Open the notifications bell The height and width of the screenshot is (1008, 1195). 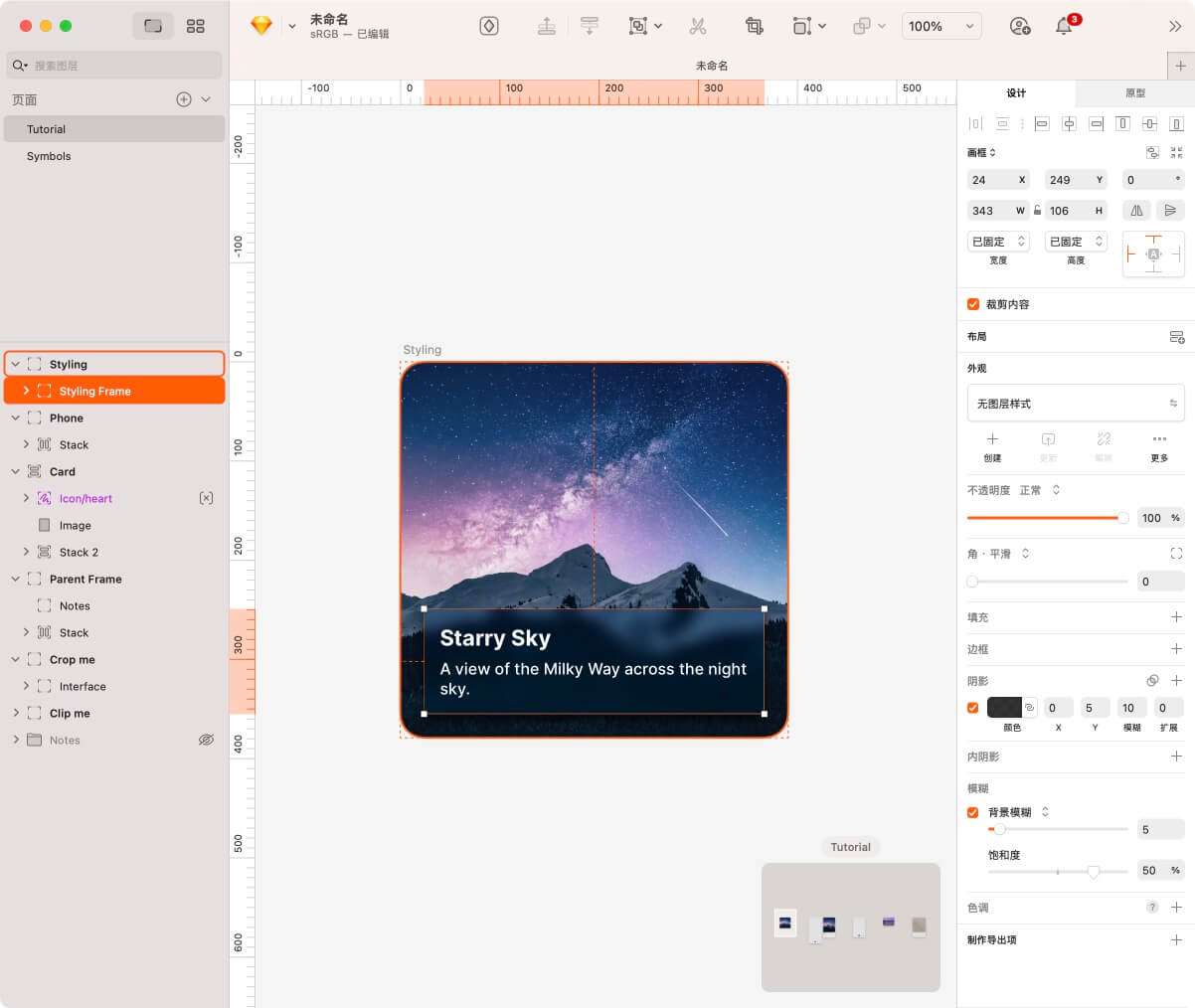(1064, 26)
